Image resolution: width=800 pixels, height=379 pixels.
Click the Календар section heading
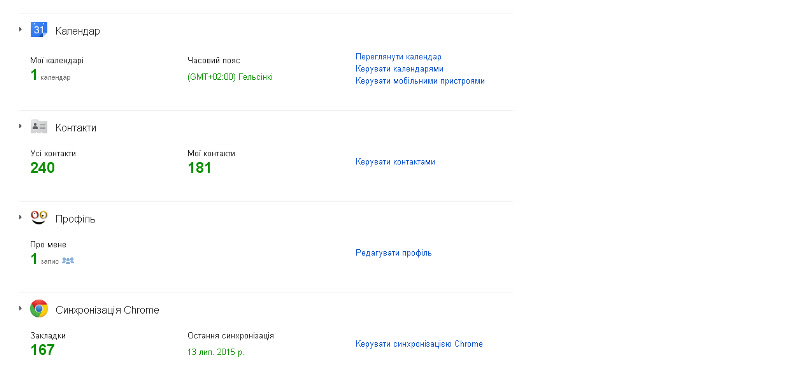(x=78, y=31)
